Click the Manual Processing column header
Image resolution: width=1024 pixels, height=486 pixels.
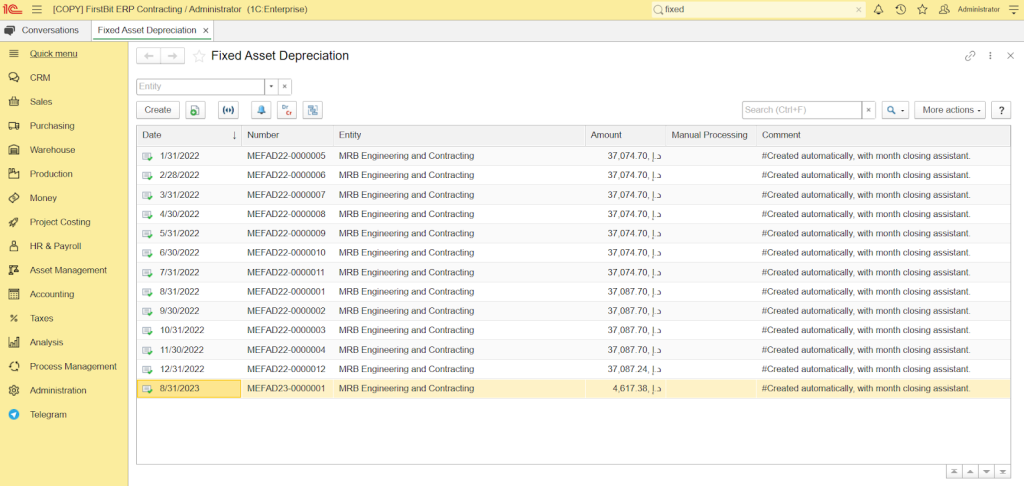711,135
